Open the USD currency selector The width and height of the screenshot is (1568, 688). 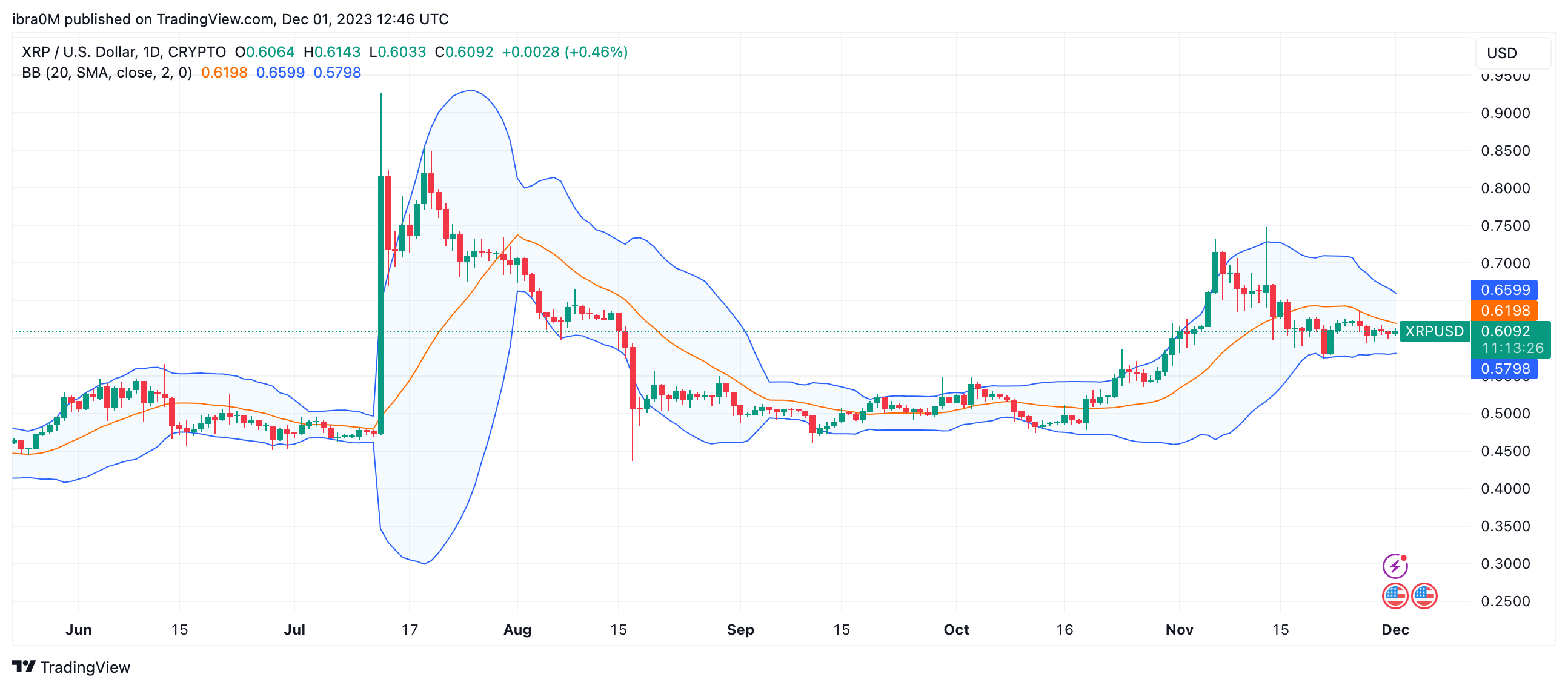click(1513, 53)
